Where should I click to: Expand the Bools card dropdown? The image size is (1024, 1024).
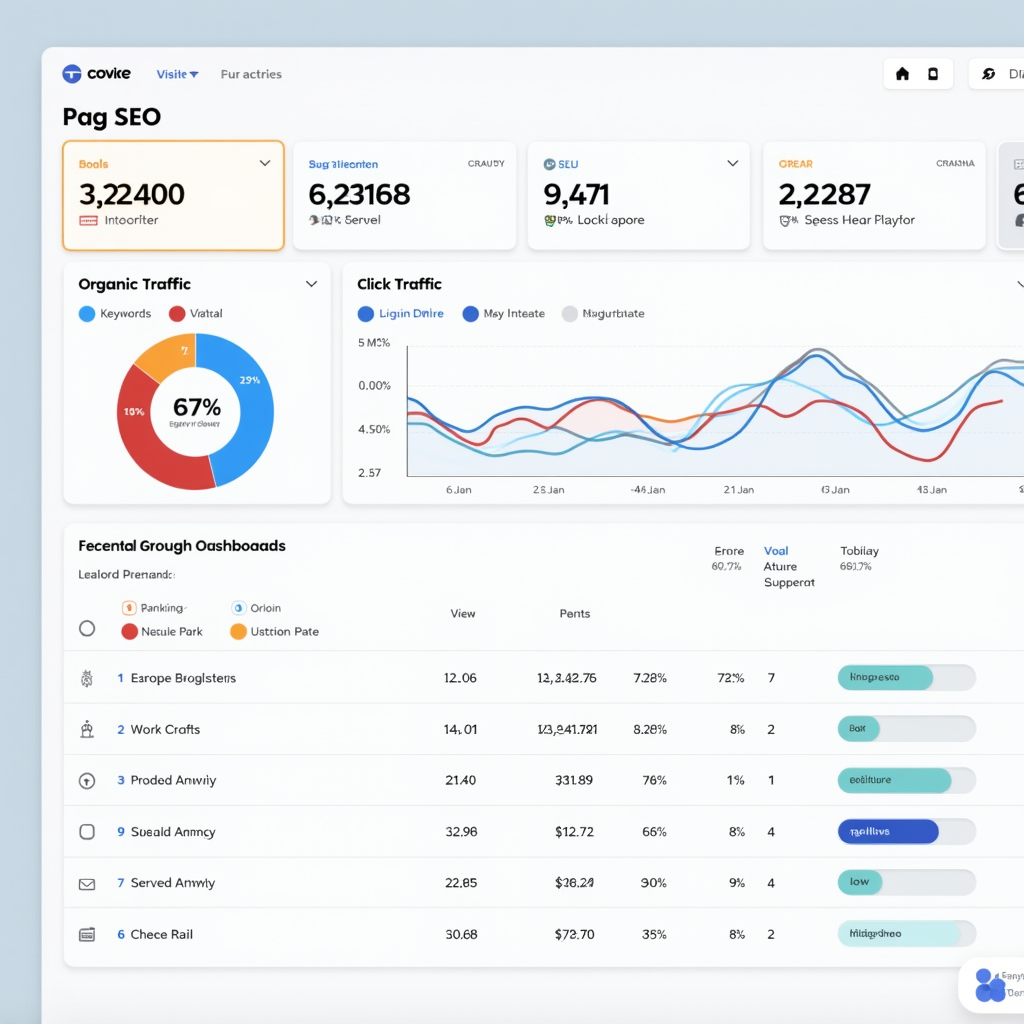coord(265,162)
